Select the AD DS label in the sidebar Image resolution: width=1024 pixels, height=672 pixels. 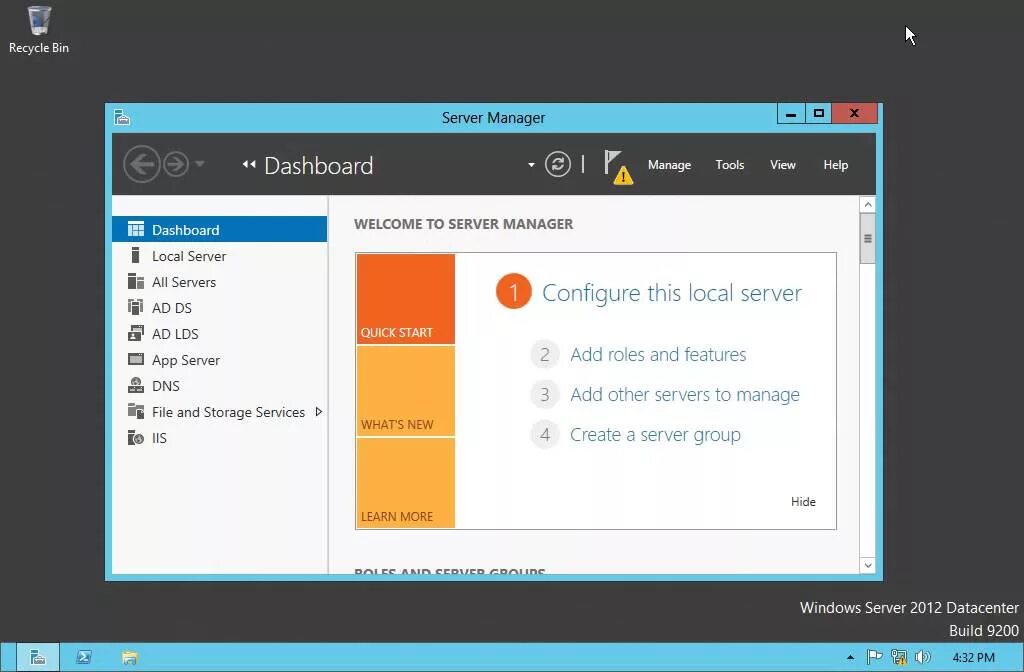coord(172,308)
